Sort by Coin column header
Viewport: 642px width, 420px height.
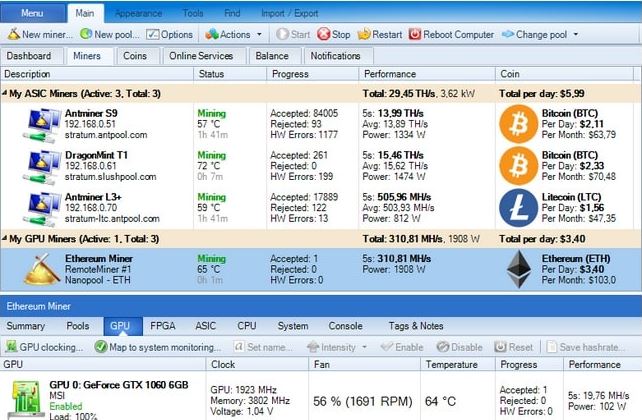565,74
